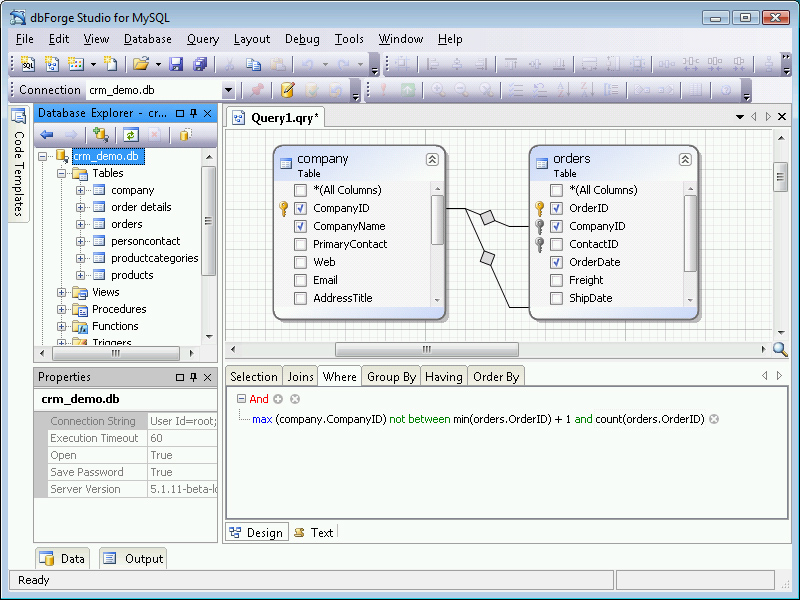Pin the Properties panel

193,377
